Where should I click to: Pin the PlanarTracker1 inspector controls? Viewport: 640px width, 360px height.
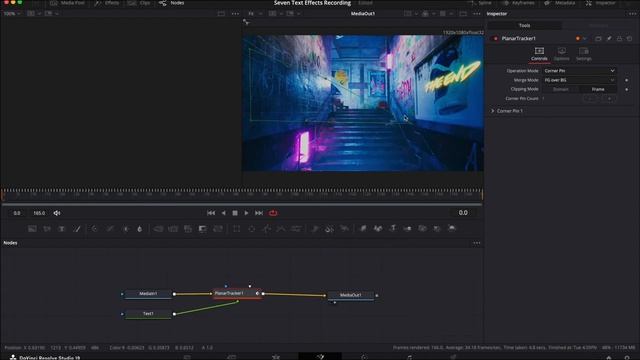click(x=609, y=38)
